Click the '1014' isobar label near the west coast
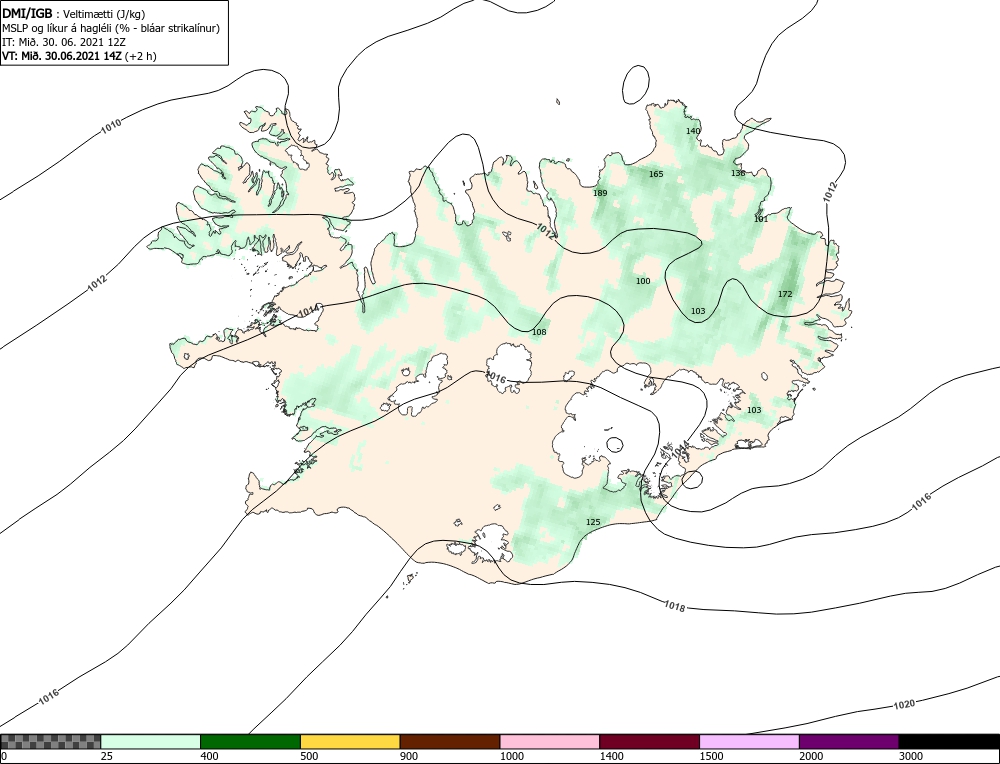 [309, 311]
